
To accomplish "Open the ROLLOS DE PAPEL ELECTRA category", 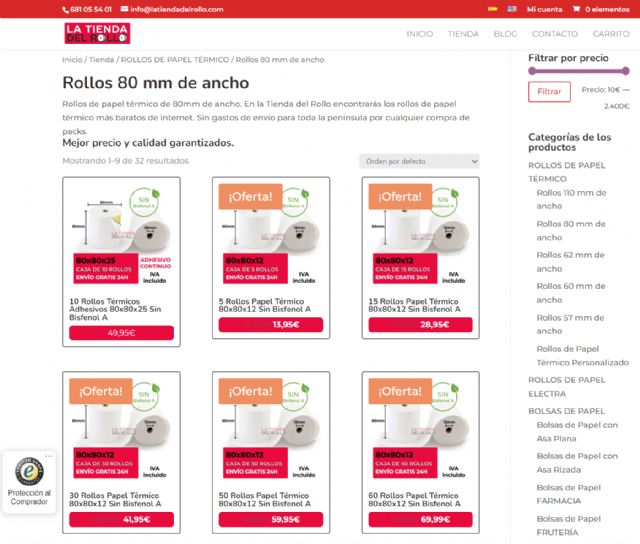I will point(566,387).
